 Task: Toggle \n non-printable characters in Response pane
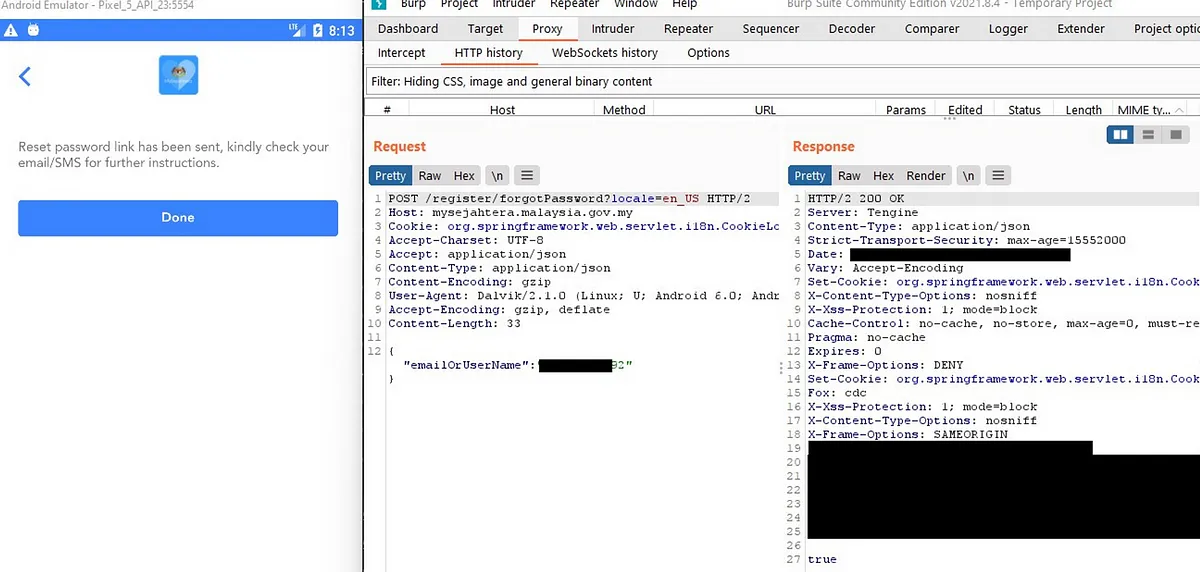968,176
